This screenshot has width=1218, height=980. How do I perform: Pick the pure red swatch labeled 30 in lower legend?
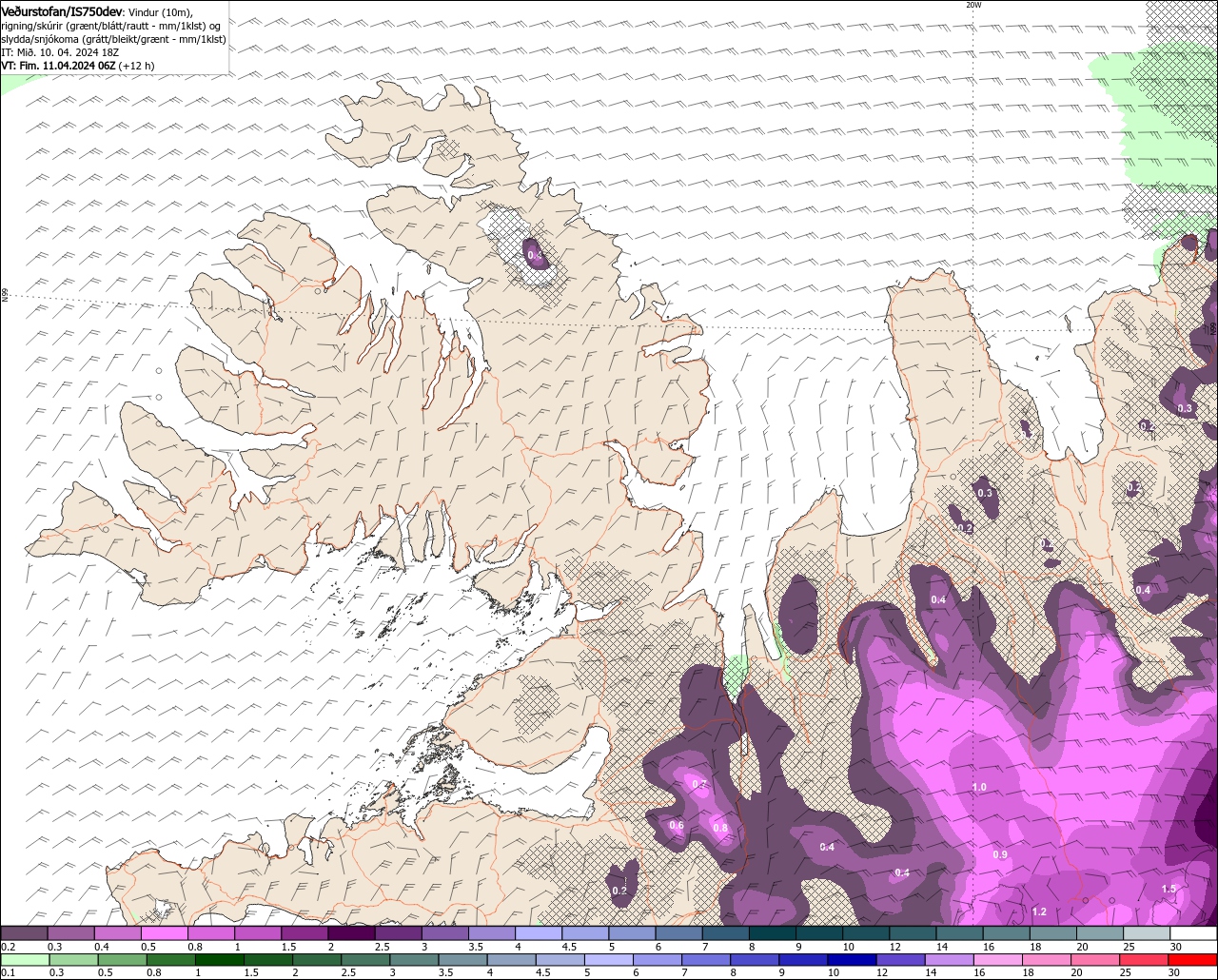[x=1193, y=960]
